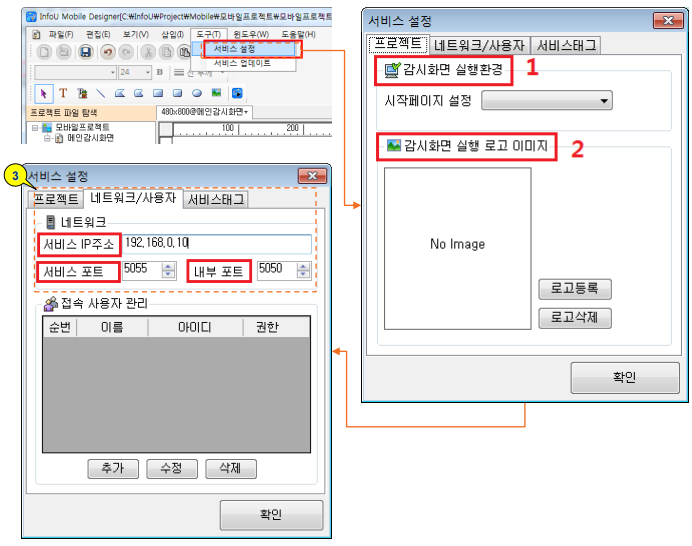Open the 보기(V) menu

pos(135,34)
